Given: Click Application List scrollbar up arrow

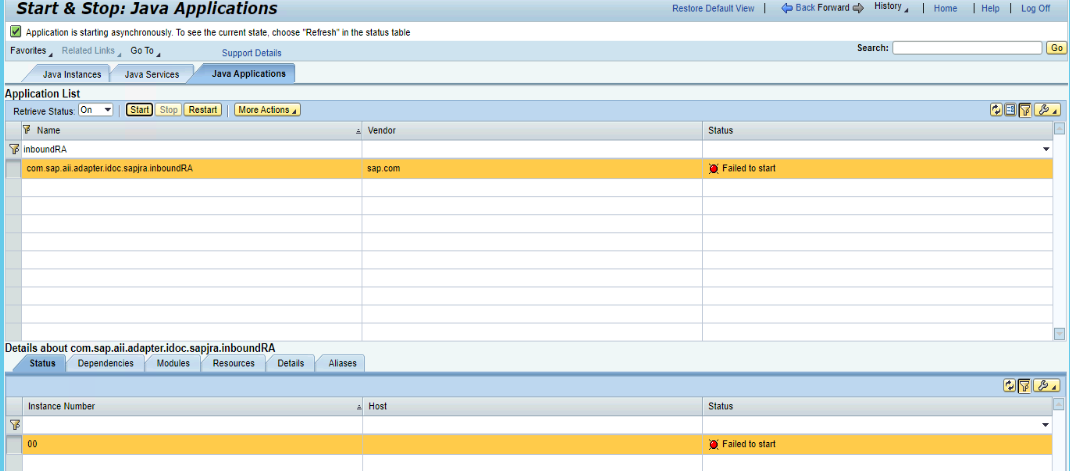Looking at the screenshot, I should click(x=1059, y=128).
